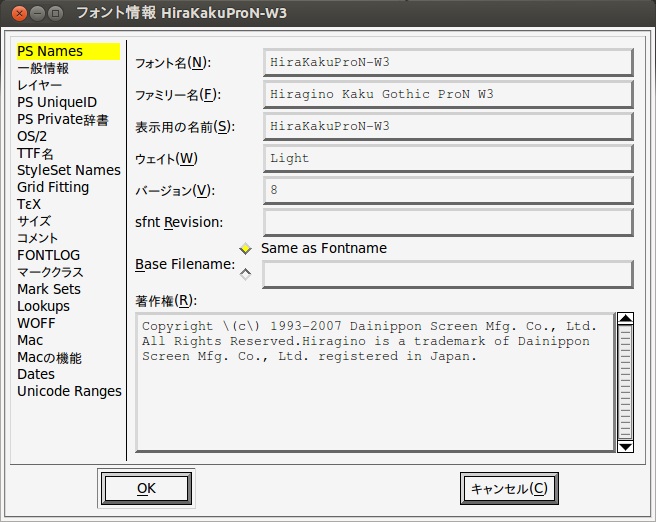Switch to PS UniqueID section
Screen dimensions: 656x522
tap(57, 102)
